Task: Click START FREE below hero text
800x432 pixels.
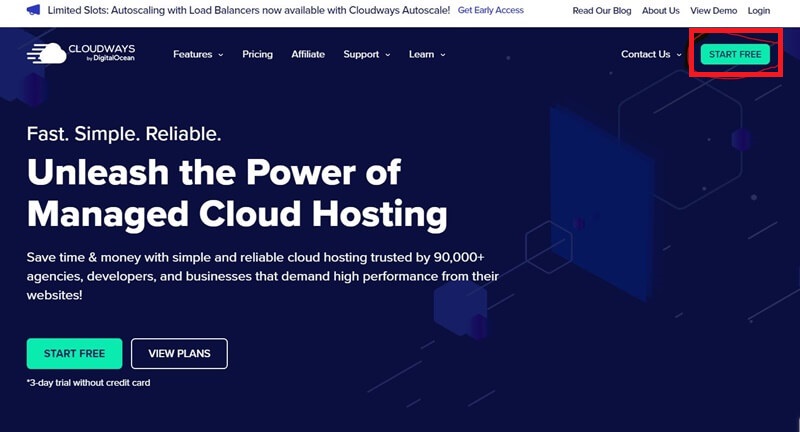Action: tap(74, 353)
